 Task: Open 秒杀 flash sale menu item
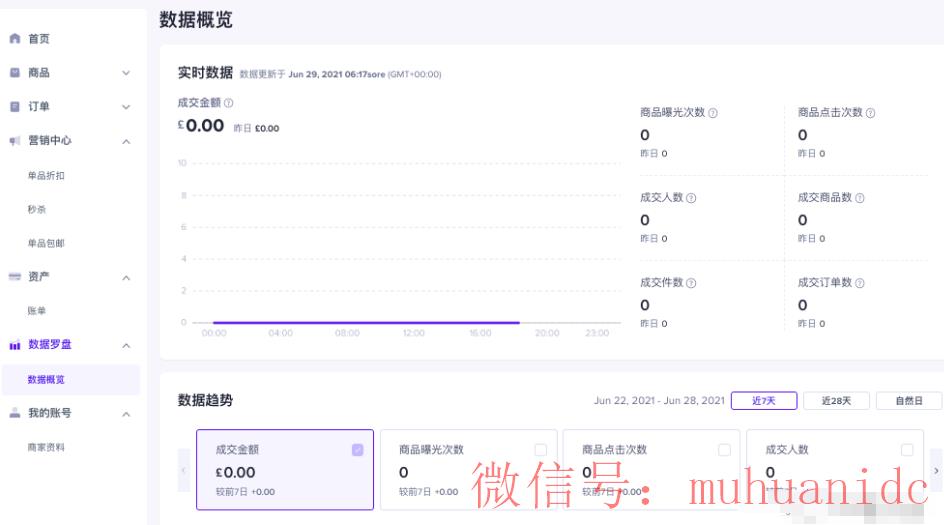(x=37, y=210)
